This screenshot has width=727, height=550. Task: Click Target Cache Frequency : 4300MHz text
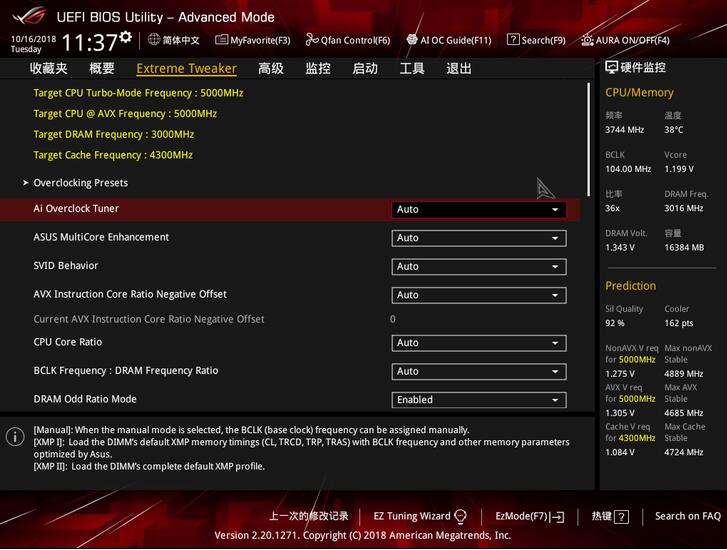click(x=113, y=155)
